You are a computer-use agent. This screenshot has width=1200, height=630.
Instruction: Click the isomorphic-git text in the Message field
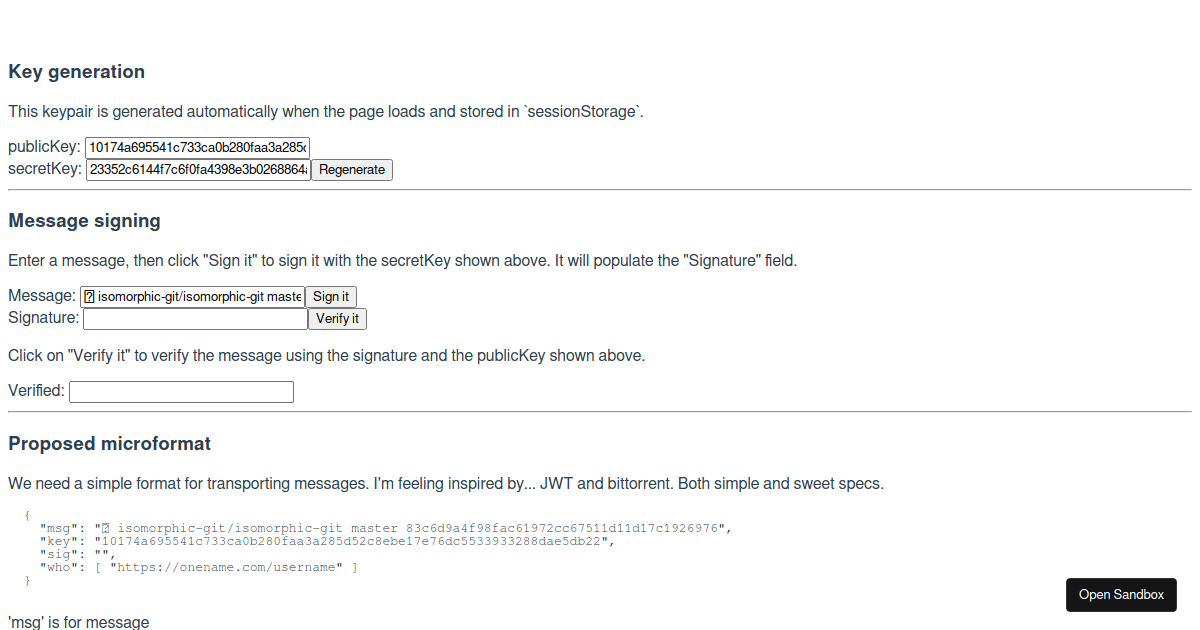[x=160, y=296]
